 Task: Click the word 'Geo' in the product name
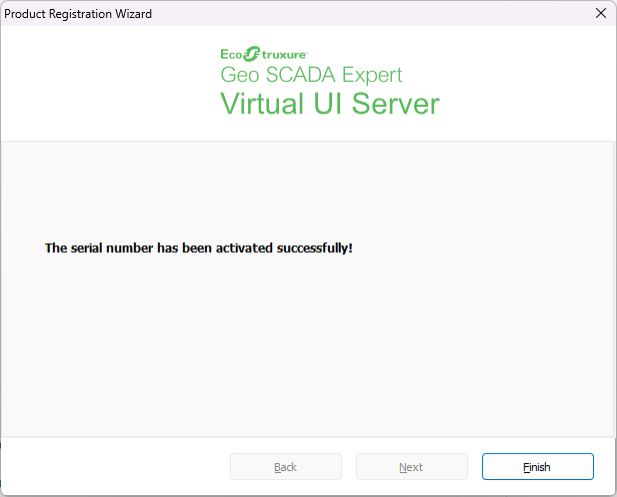pos(237,76)
